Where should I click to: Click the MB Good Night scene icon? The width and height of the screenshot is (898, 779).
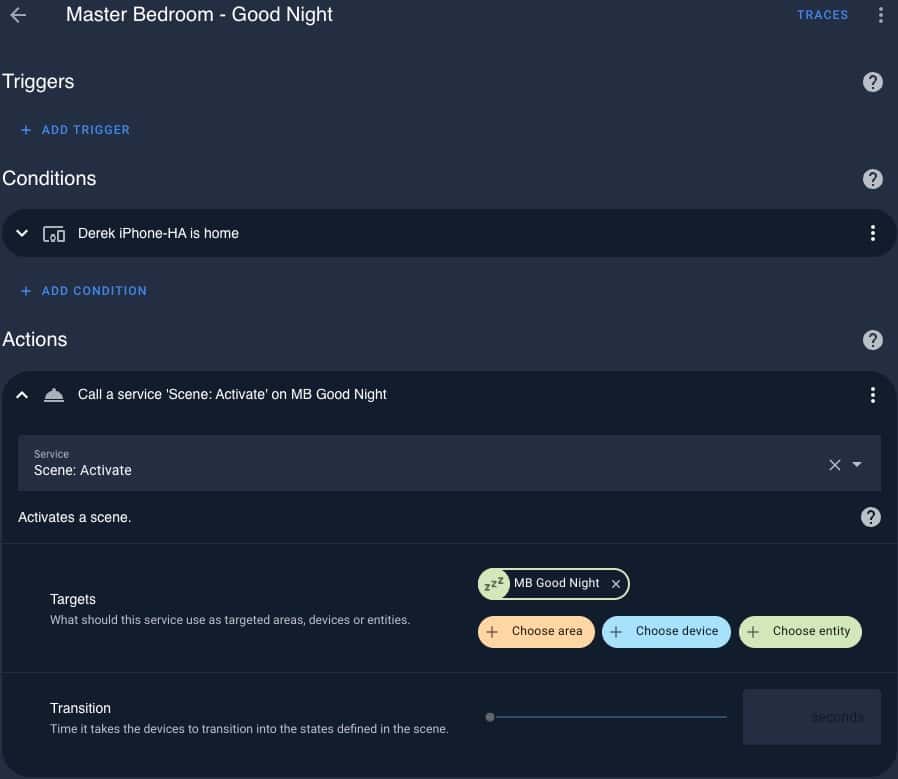(493, 584)
